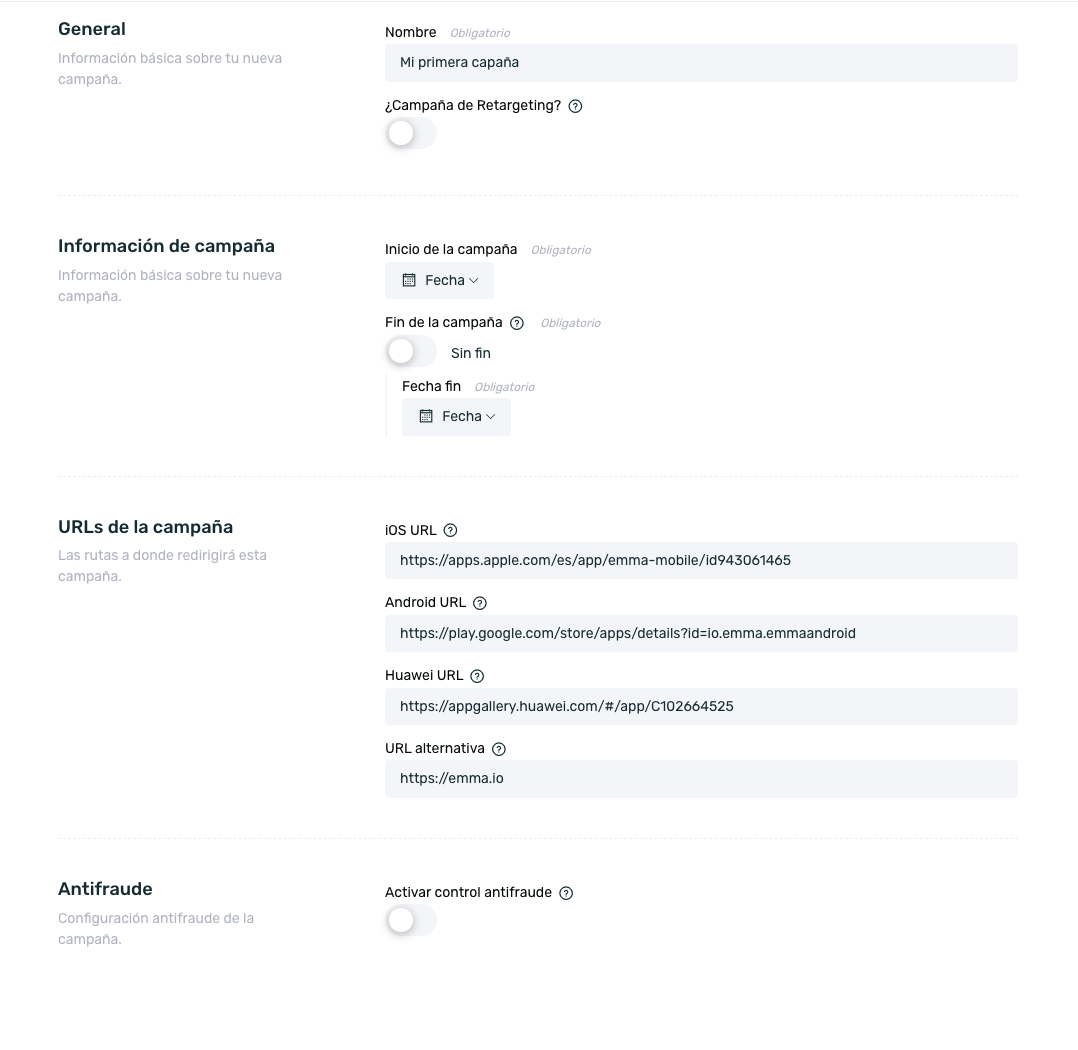Open the Fecha fin date dropdown
This screenshot has height=1050, width=1078.
point(456,417)
